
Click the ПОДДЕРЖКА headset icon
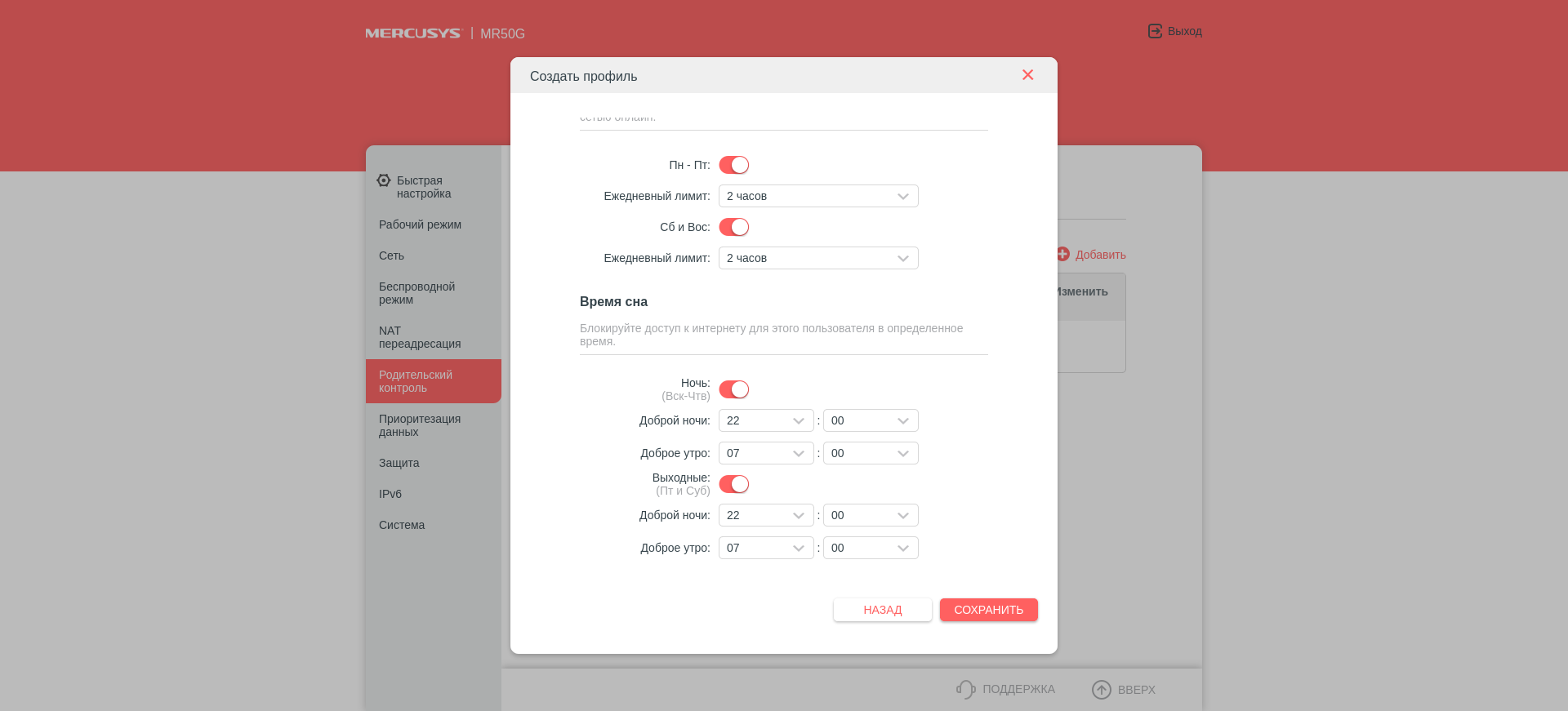965,690
